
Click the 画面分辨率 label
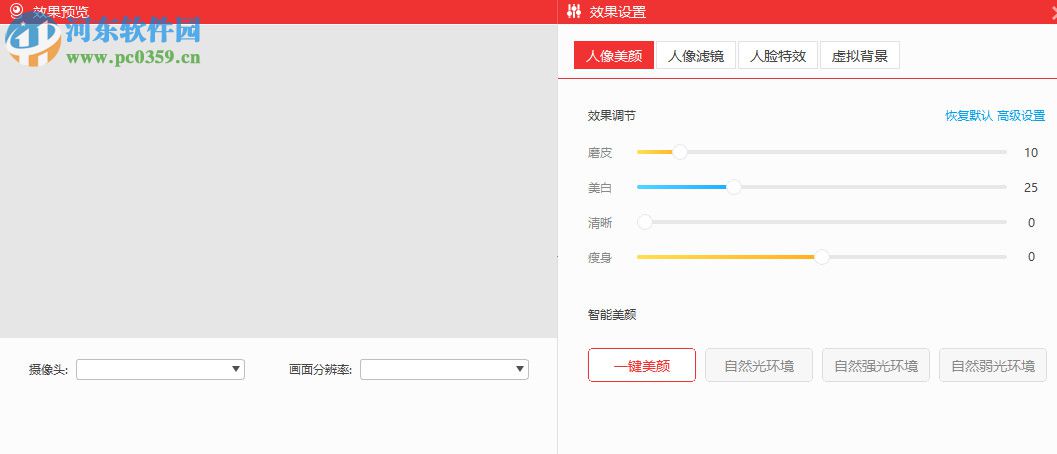point(321,370)
